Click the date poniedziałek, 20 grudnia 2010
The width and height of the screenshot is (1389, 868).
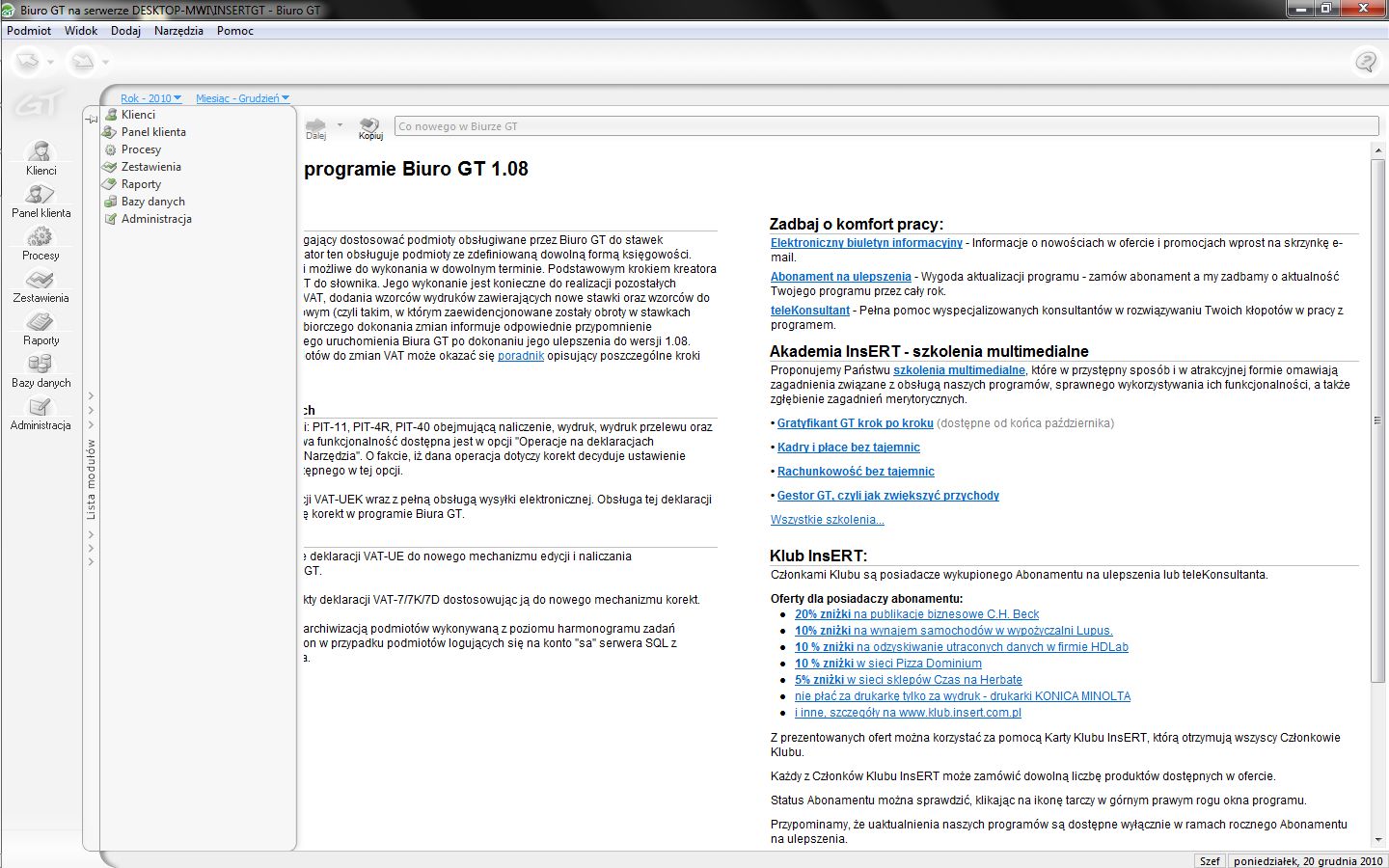coord(1308,860)
